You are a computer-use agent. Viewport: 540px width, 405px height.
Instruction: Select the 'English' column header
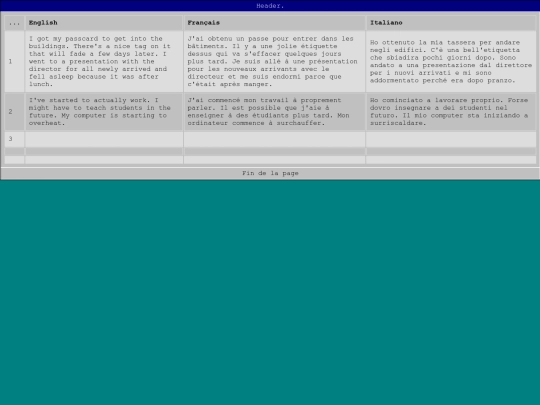pos(104,23)
